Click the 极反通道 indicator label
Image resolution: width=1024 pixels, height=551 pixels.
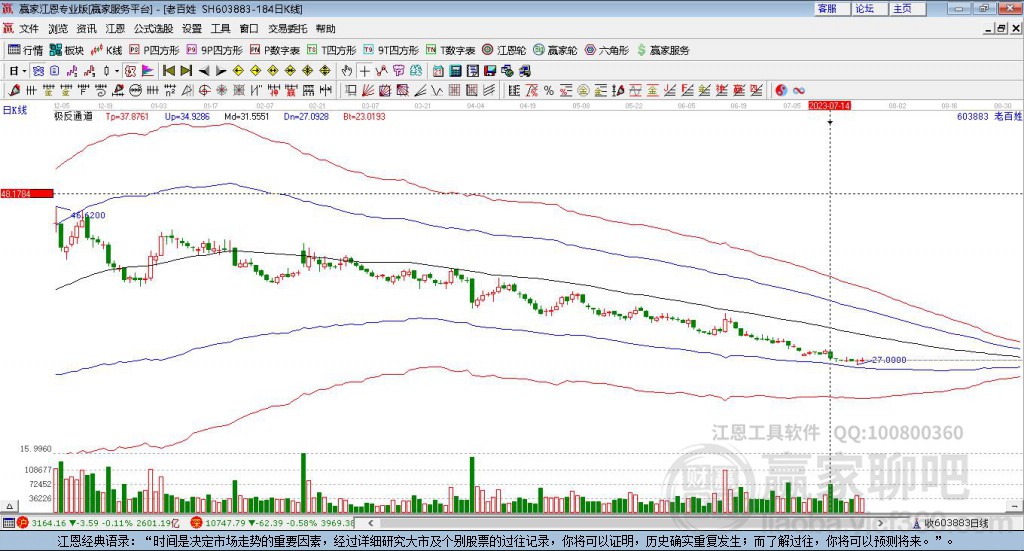point(73,116)
